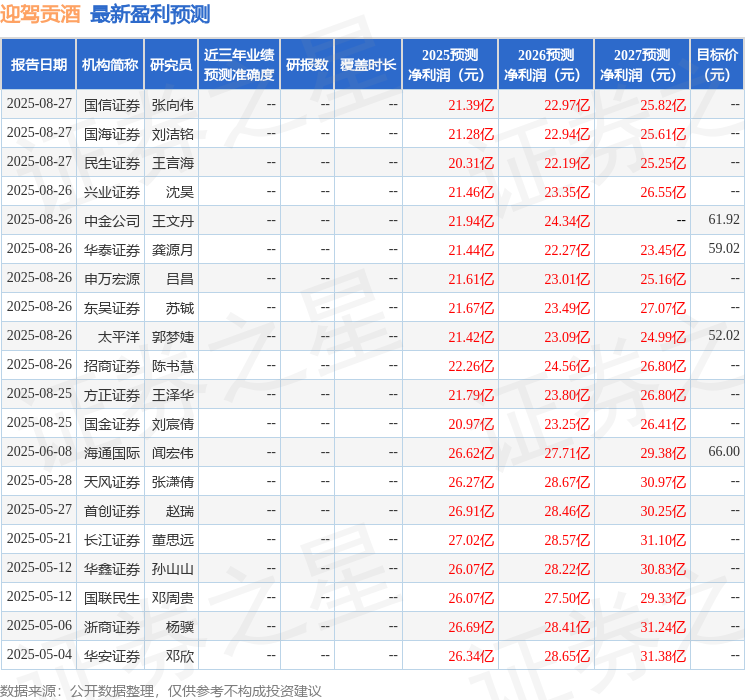Click the 2025预测净利润 column header
Image resolution: width=745 pixels, height=700 pixels.
point(450,65)
